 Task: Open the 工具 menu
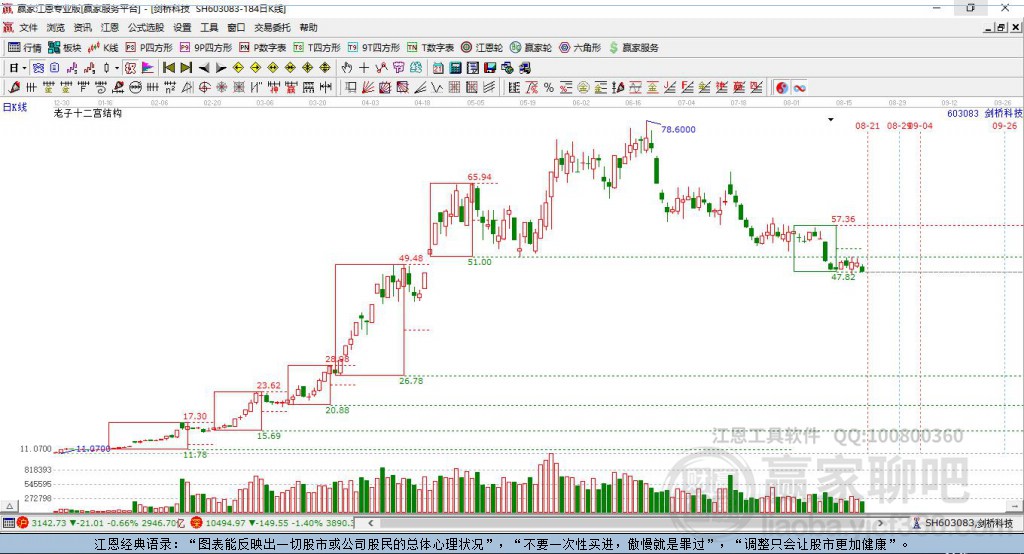(x=209, y=27)
